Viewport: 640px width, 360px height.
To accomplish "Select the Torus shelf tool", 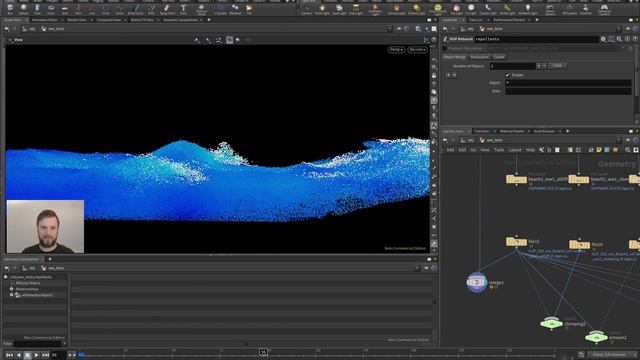I will (x=51, y=9).
